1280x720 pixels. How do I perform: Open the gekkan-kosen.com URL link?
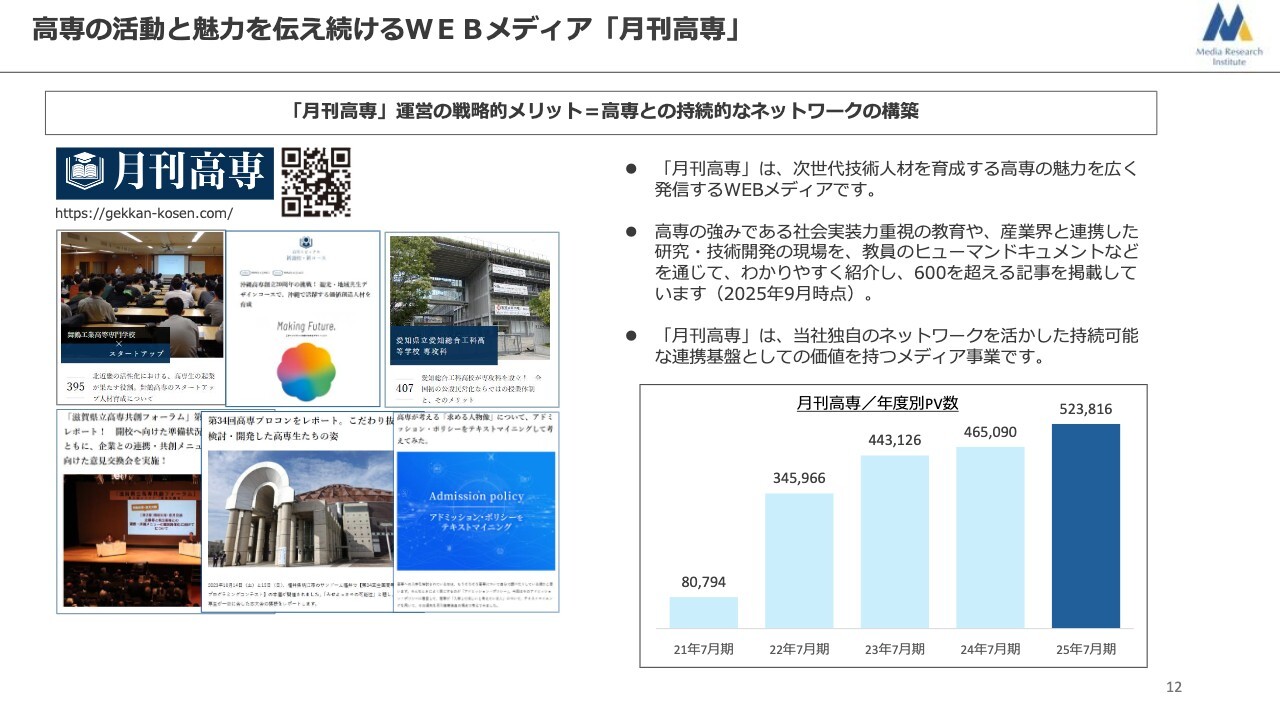coord(144,213)
